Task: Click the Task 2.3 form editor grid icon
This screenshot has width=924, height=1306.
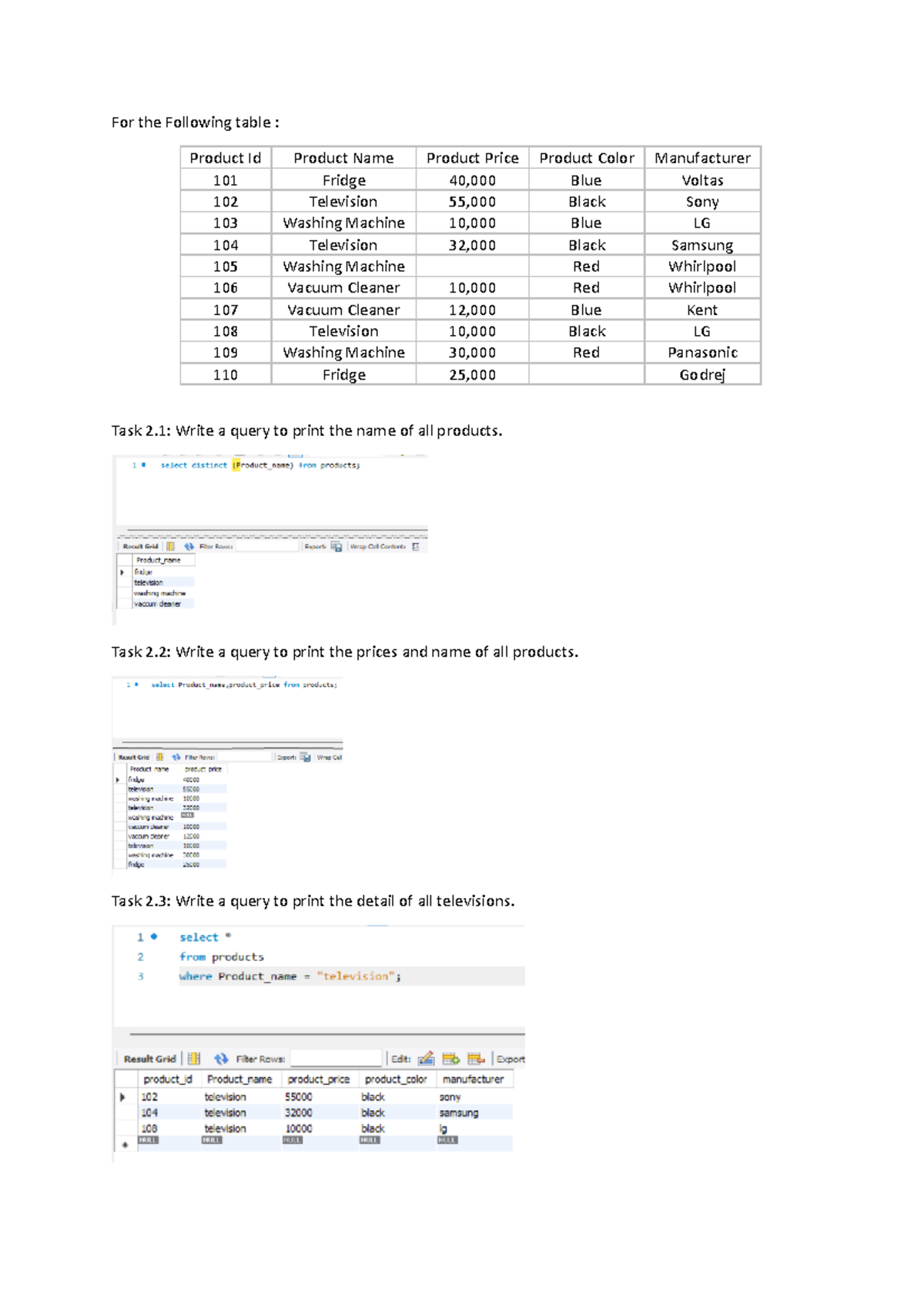Action: (x=194, y=1059)
